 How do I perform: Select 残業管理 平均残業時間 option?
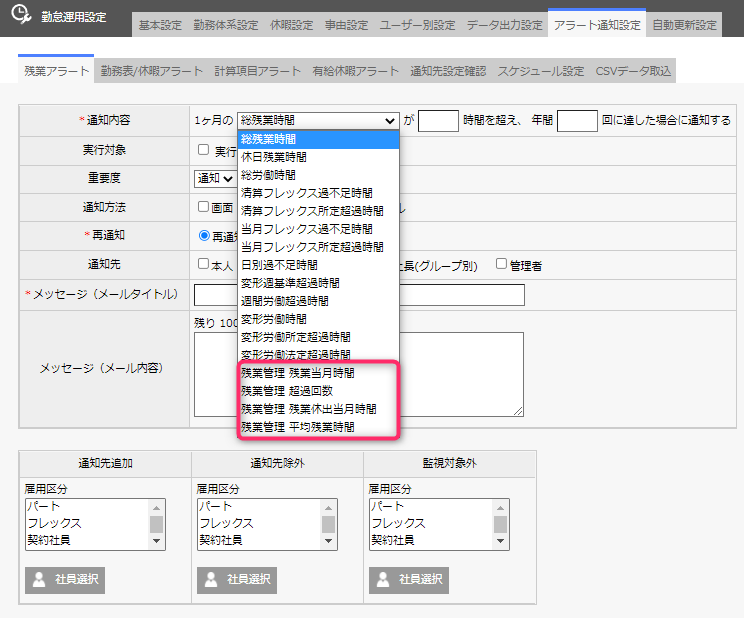coord(318,427)
